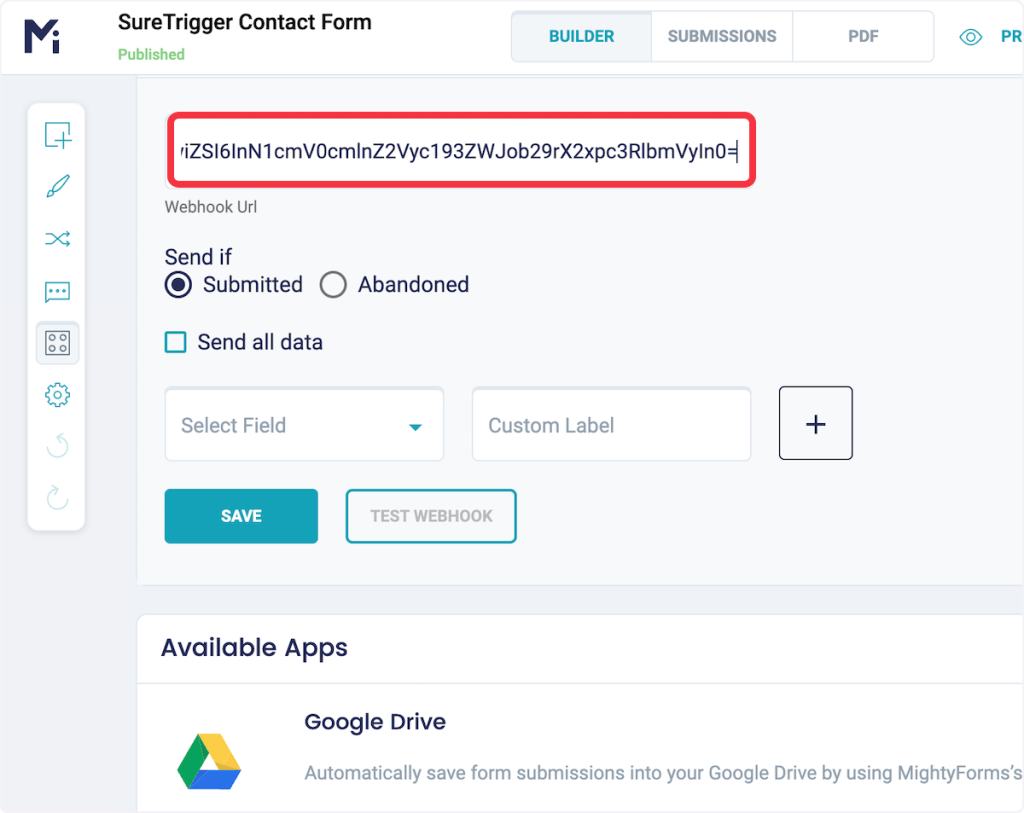Click the Test Webhook button
Image resolution: width=1024 pixels, height=813 pixels.
point(431,516)
